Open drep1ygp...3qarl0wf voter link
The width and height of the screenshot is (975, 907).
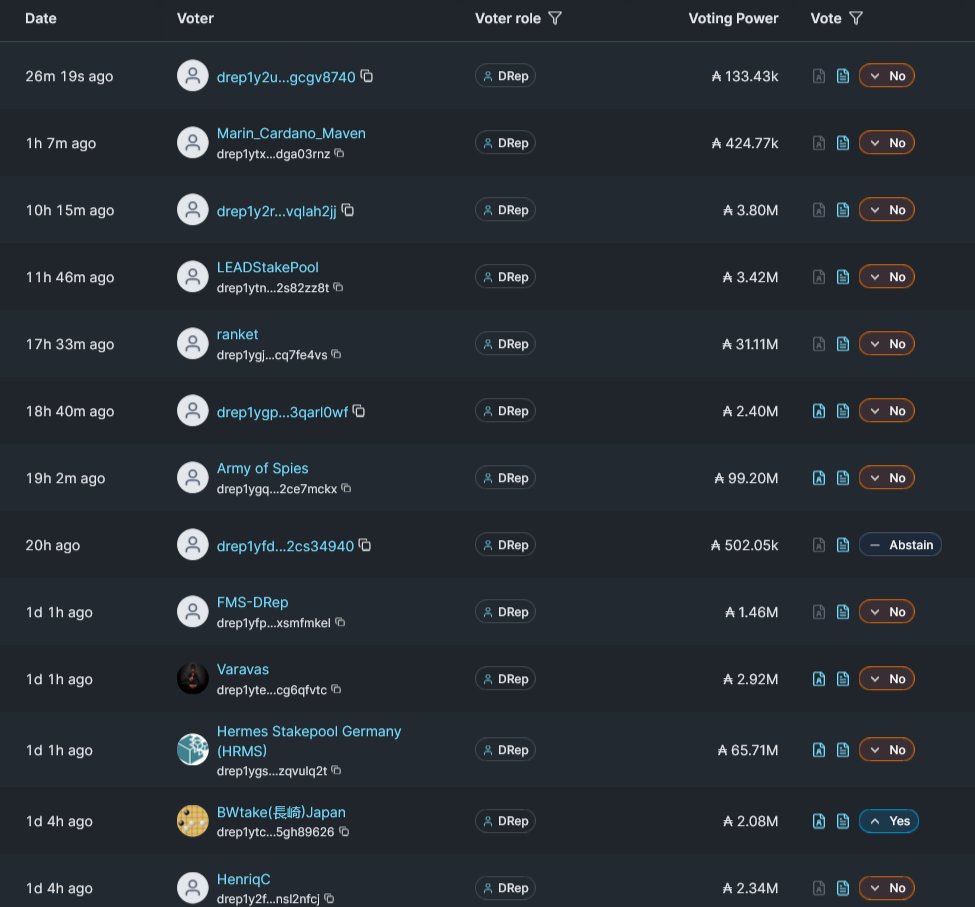click(282, 412)
